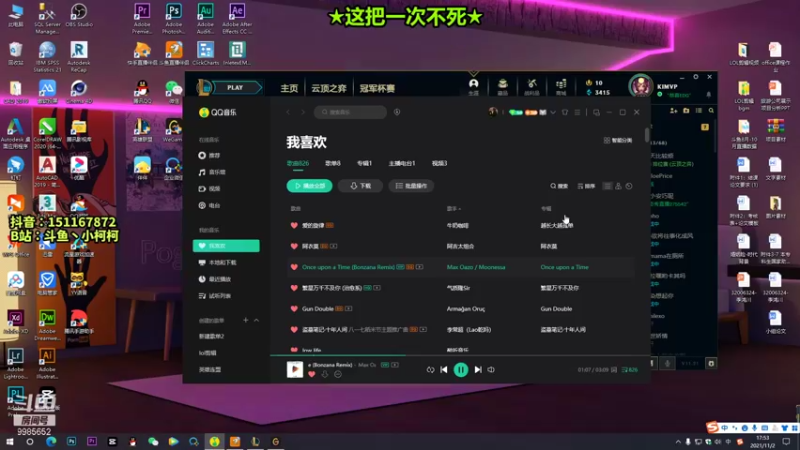Open League client profile icon

(473, 86)
